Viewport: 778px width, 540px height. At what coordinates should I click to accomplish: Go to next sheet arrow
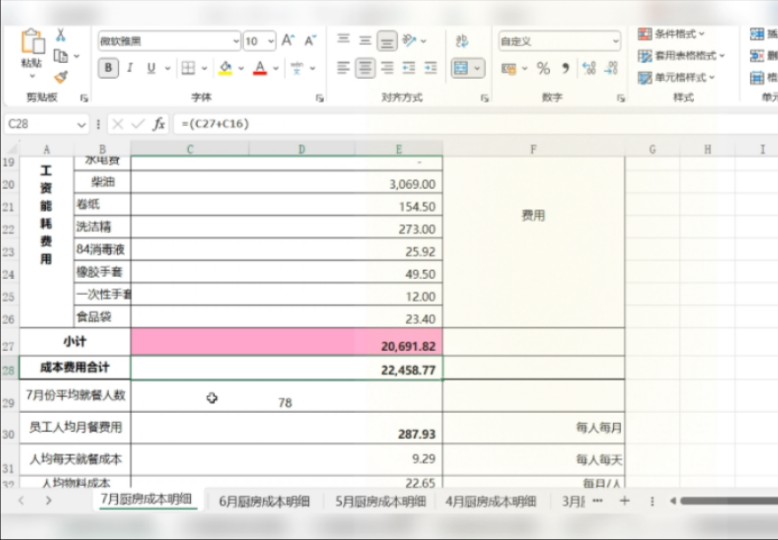click(x=48, y=500)
